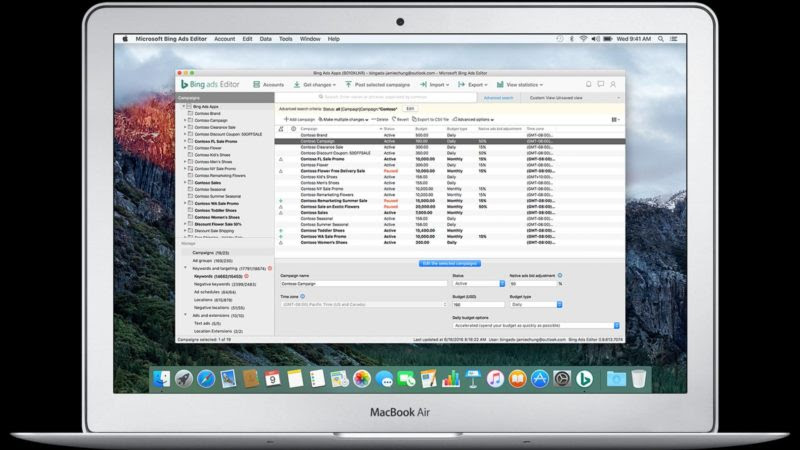Open Safari from the Dock
This screenshot has height=450, width=800.
pyautogui.click(x=206, y=379)
